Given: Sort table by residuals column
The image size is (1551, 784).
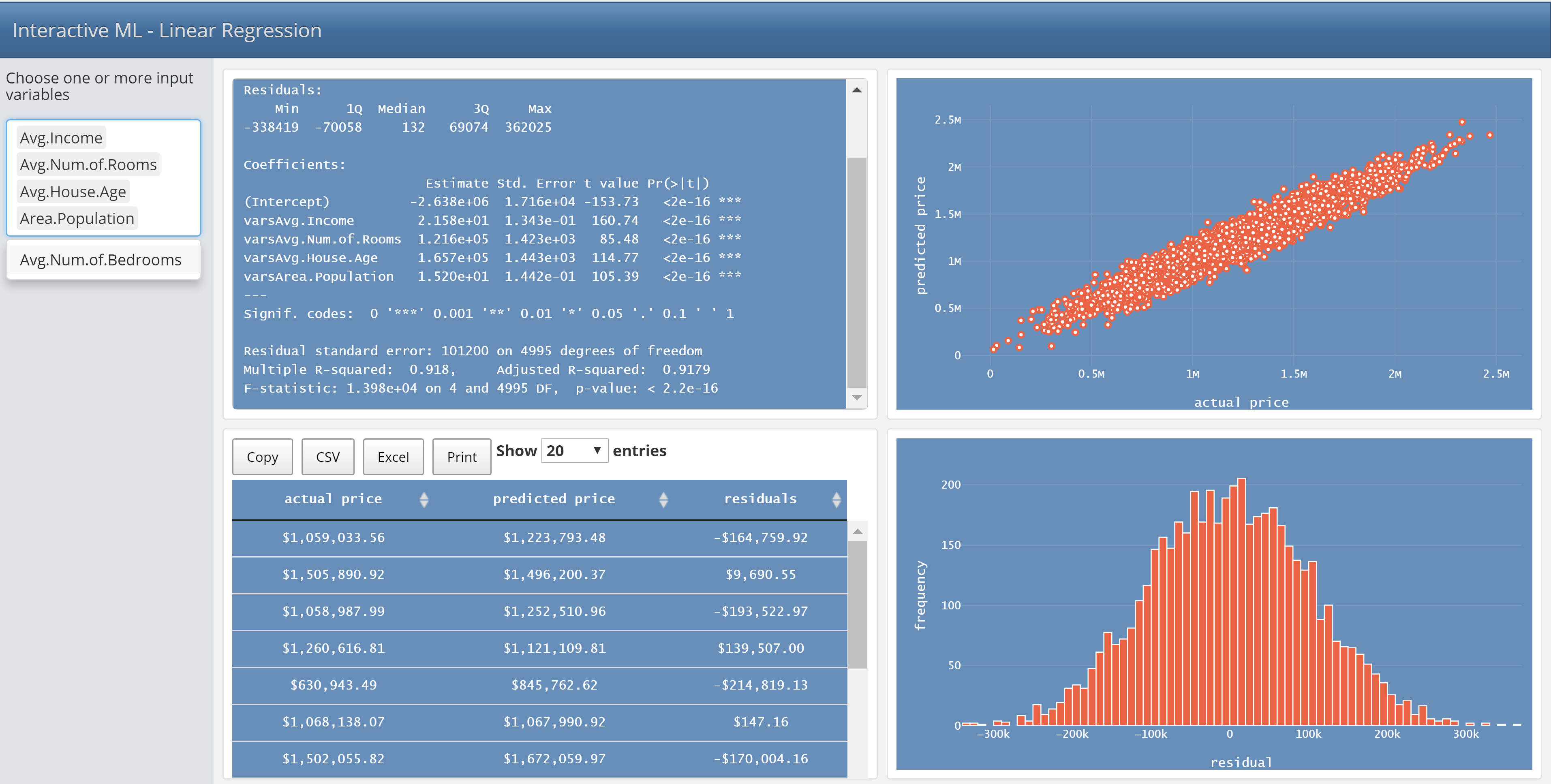Looking at the screenshot, I should [760, 499].
